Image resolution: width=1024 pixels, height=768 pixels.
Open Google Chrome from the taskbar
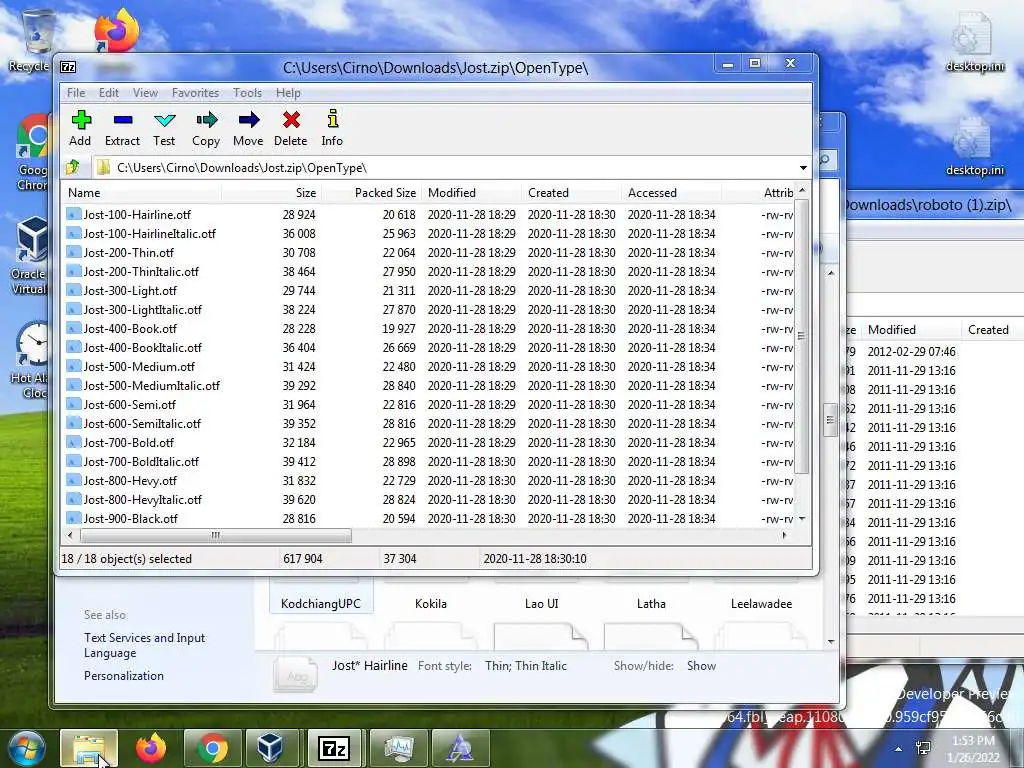212,748
